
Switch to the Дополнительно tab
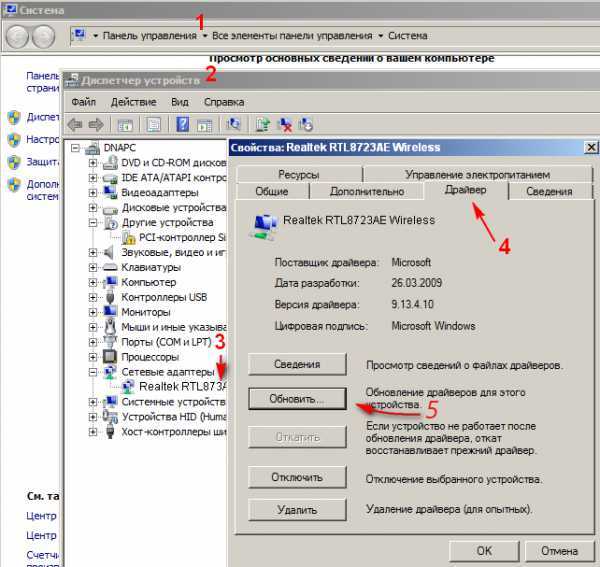[x=367, y=191]
